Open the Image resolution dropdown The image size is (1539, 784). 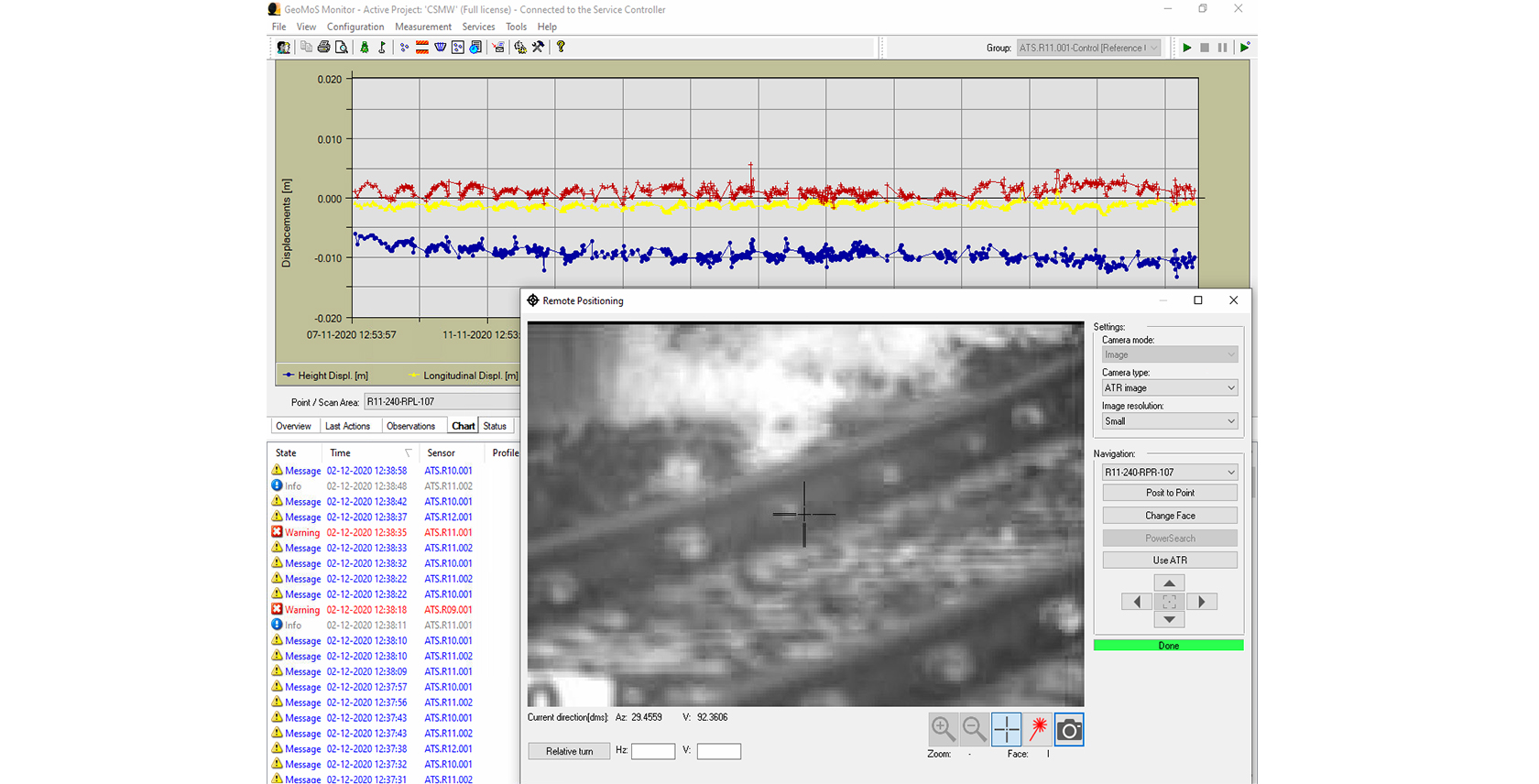coord(1170,421)
